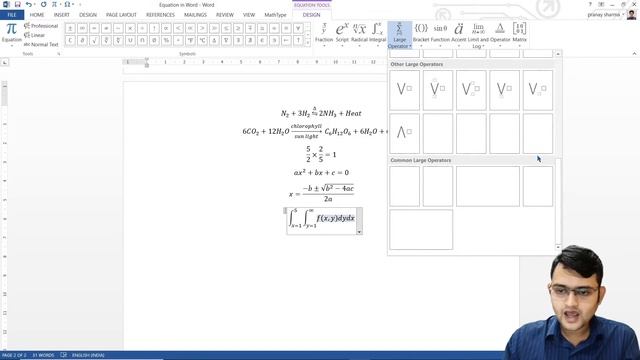This screenshot has height=360, width=640.
Task: Insert the square root symbol
Action: 94,40
